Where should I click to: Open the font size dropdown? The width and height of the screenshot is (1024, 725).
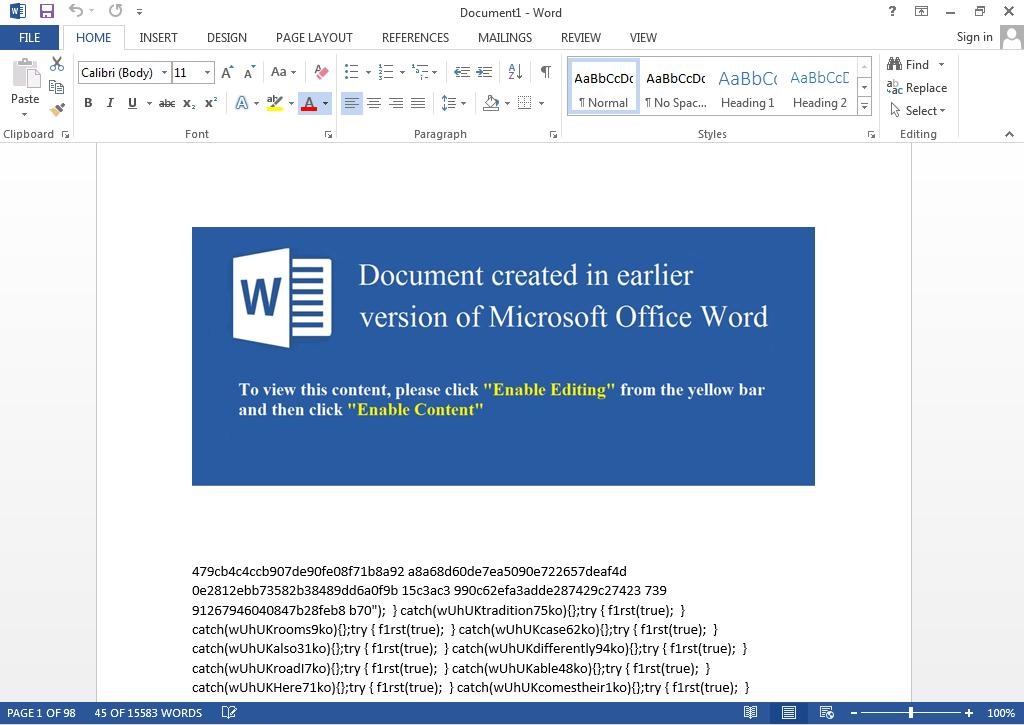pos(207,73)
